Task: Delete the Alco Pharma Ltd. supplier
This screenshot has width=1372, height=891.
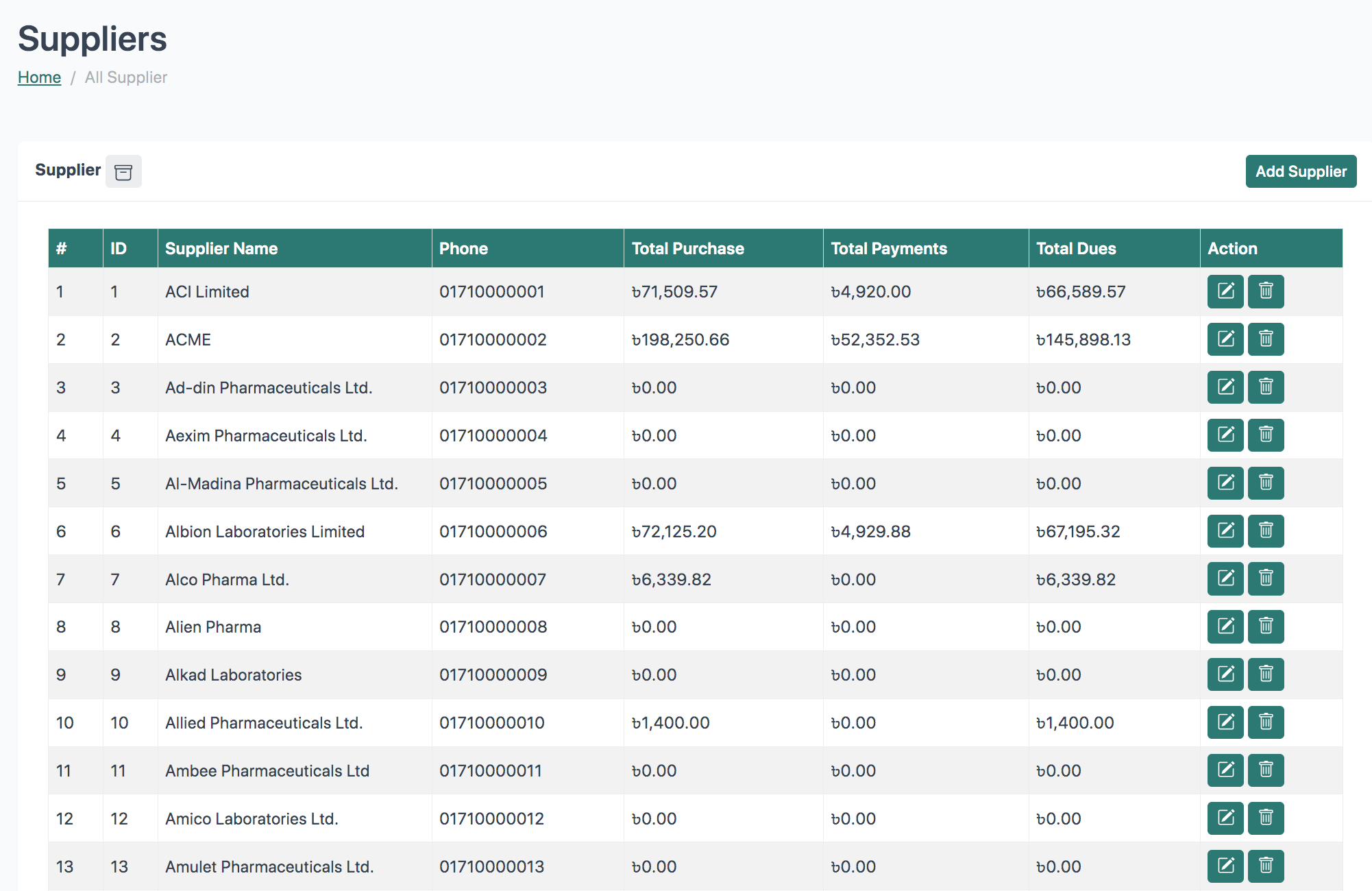Action: (x=1266, y=579)
